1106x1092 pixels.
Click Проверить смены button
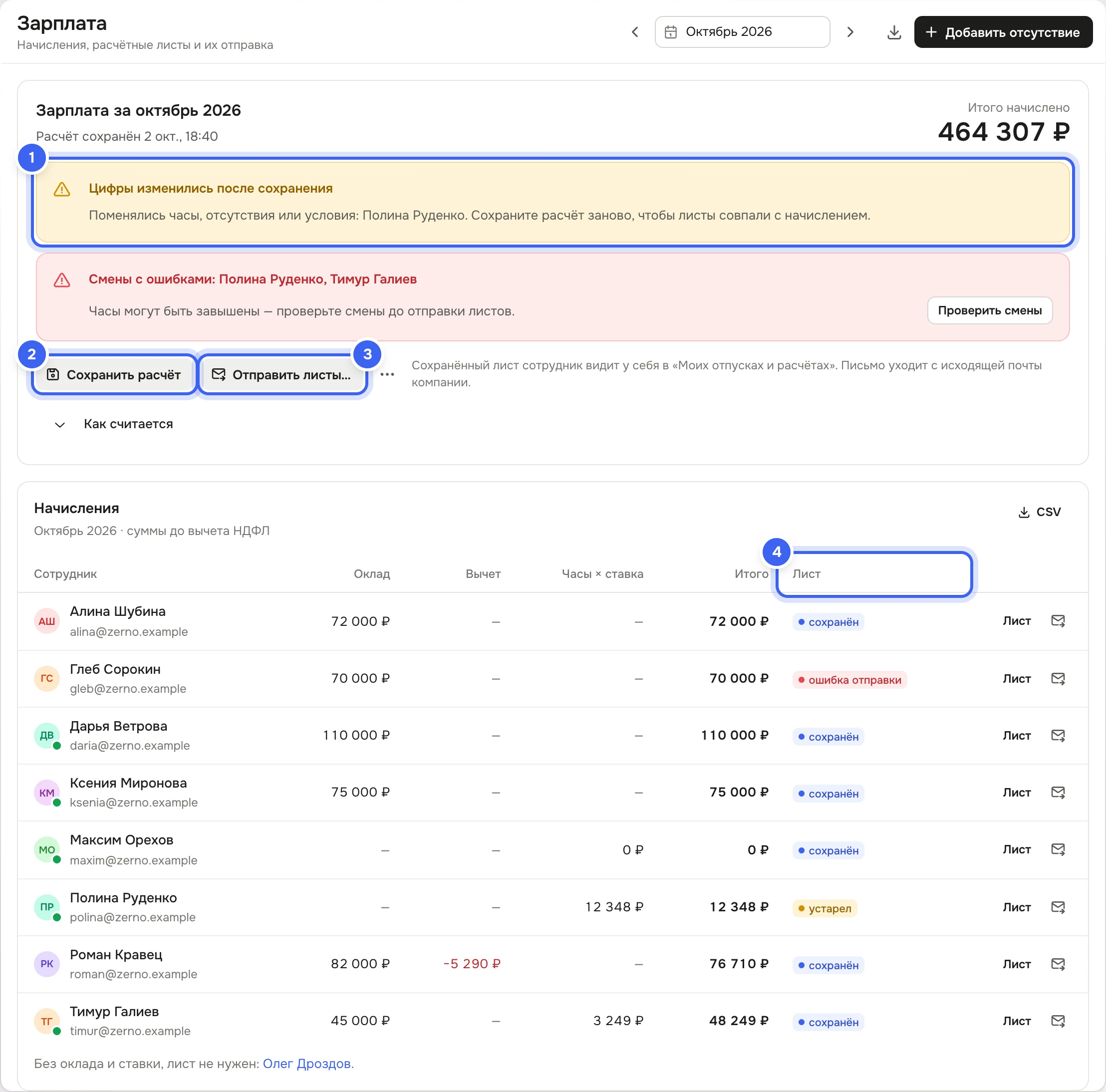989,310
